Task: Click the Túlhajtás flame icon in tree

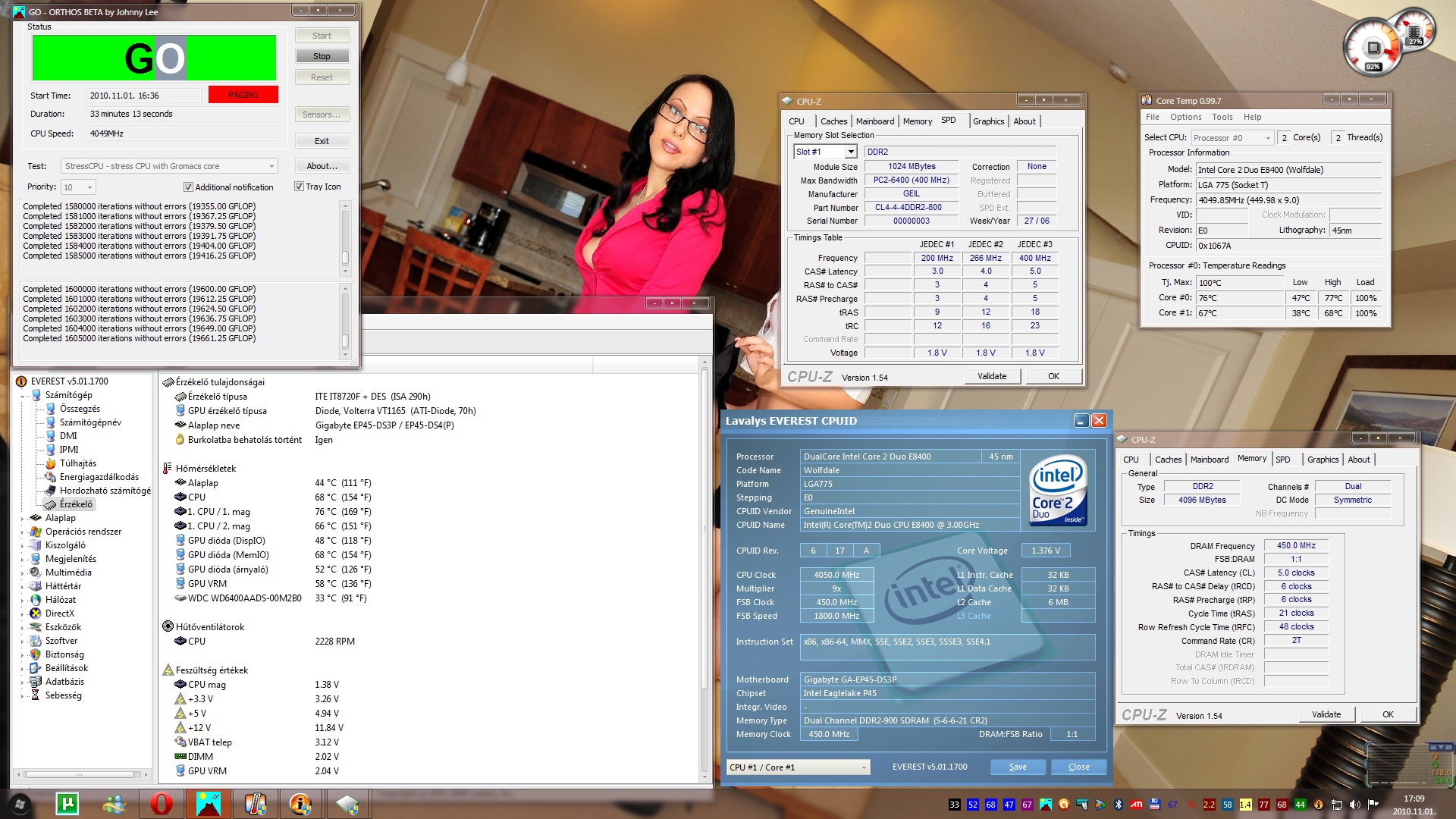Action: coord(50,463)
